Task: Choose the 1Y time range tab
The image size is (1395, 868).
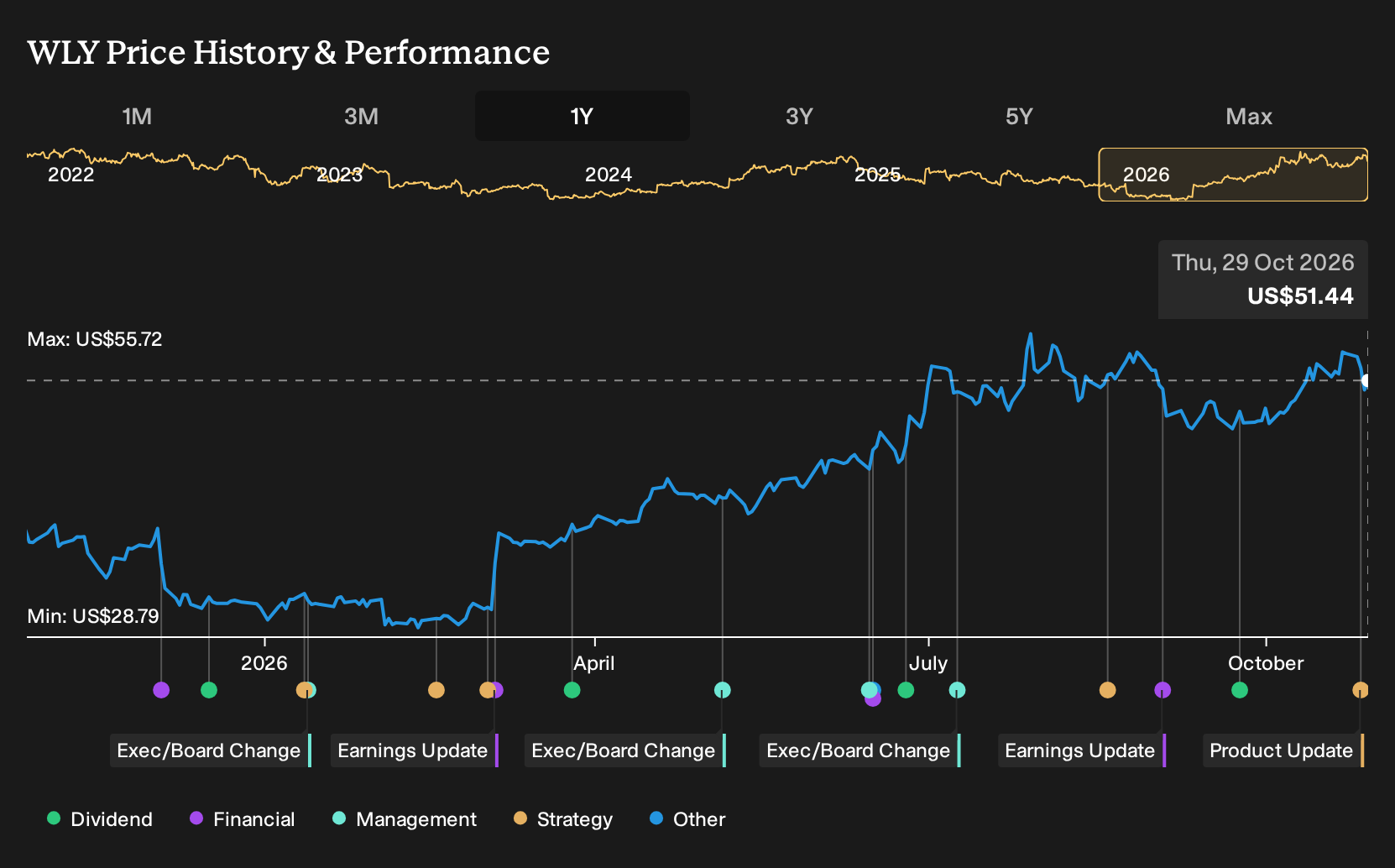Action: pyautogui.click(x=583, y=116)
